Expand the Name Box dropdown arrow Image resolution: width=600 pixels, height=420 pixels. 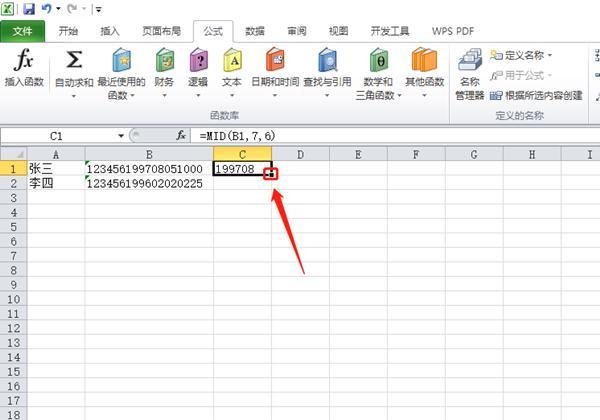click(x=121, y=136)
